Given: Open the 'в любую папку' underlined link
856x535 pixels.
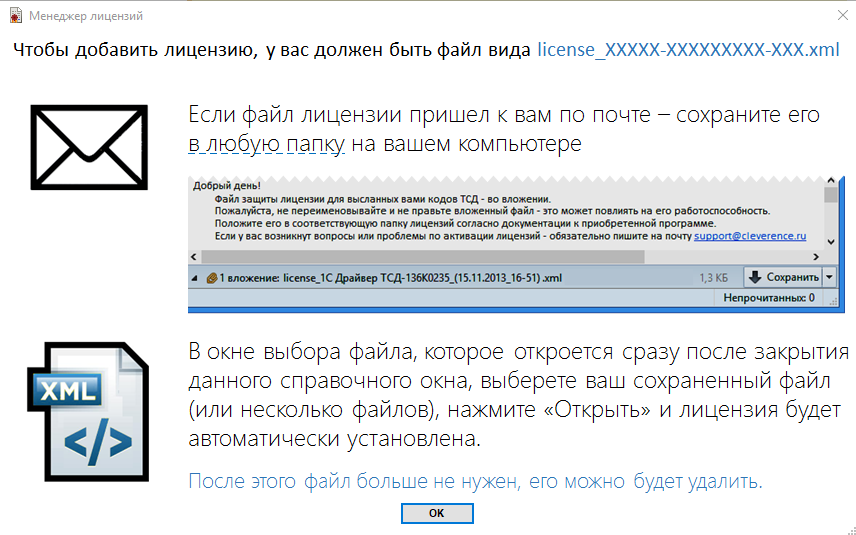Looking at the screenshot, I should [266, 144].
